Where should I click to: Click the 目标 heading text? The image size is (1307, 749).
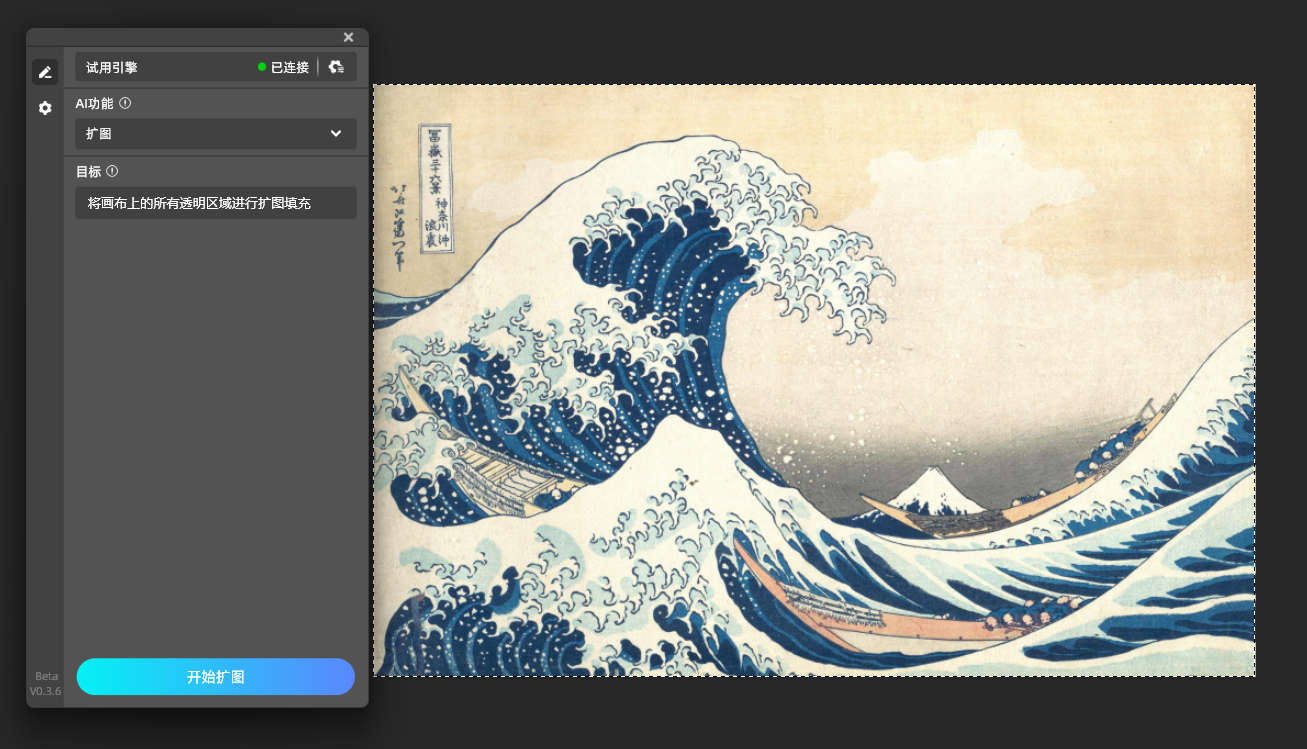[88, 171]
